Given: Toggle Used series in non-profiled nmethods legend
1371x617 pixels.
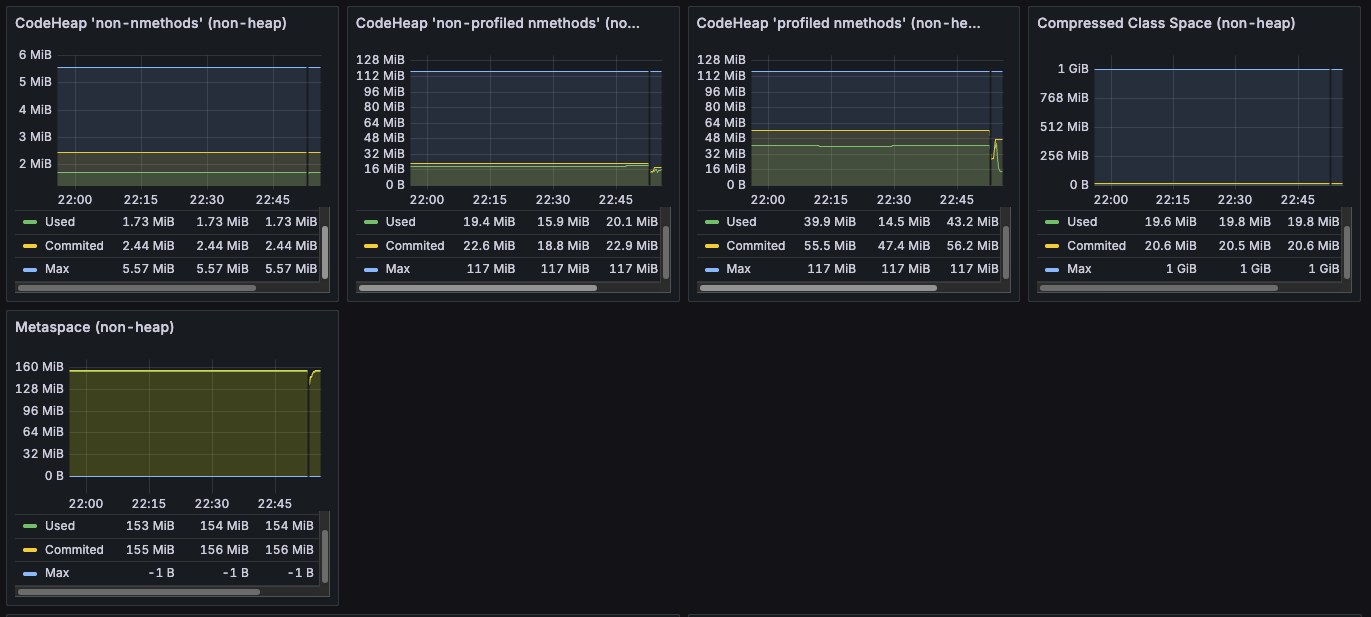Looking at the screenshot, I should point(400,222).
